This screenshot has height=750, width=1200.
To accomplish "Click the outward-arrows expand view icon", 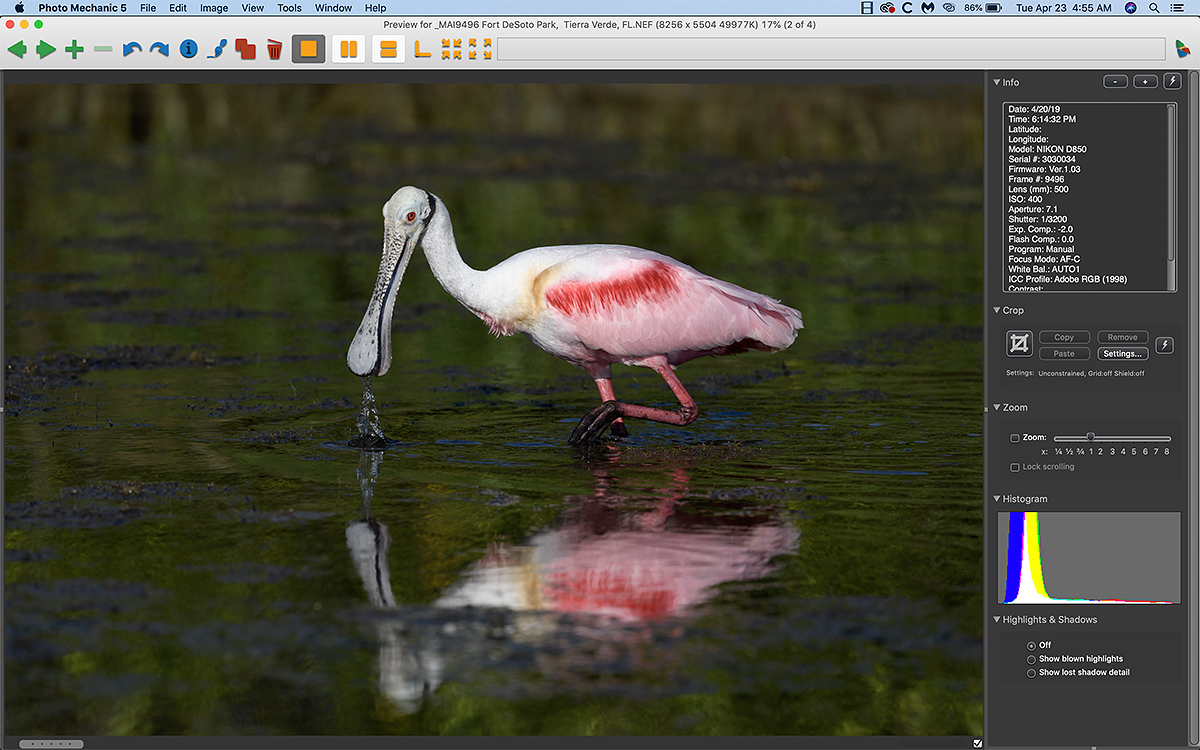I will click(480, 49).
